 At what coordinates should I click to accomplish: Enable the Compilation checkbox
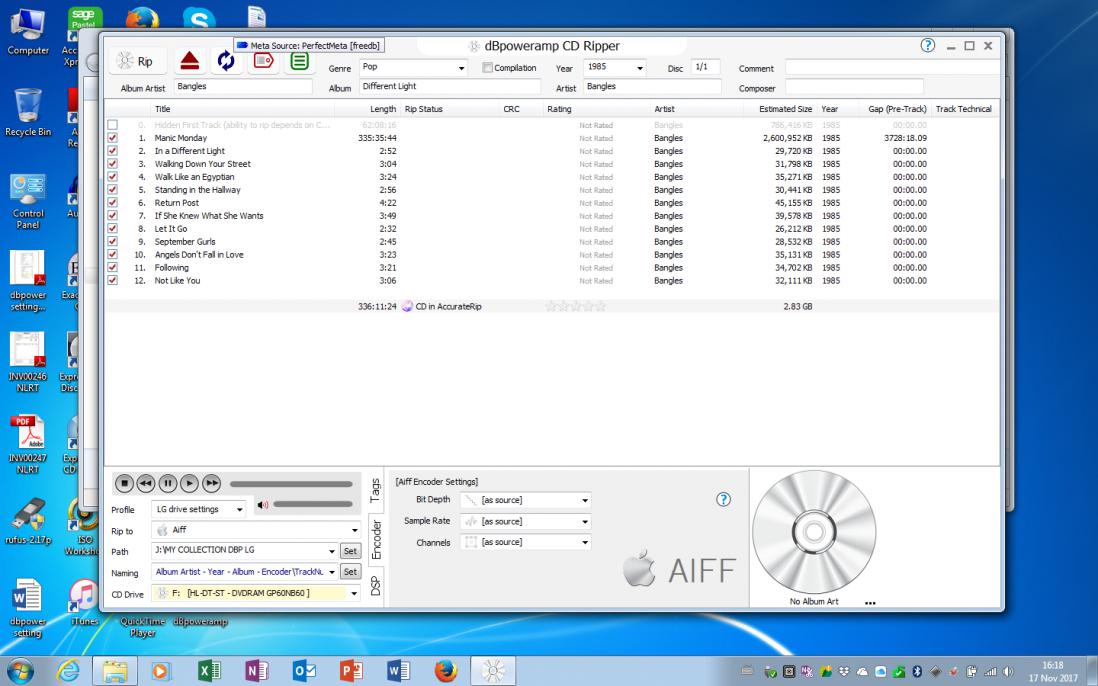point(487,68)
